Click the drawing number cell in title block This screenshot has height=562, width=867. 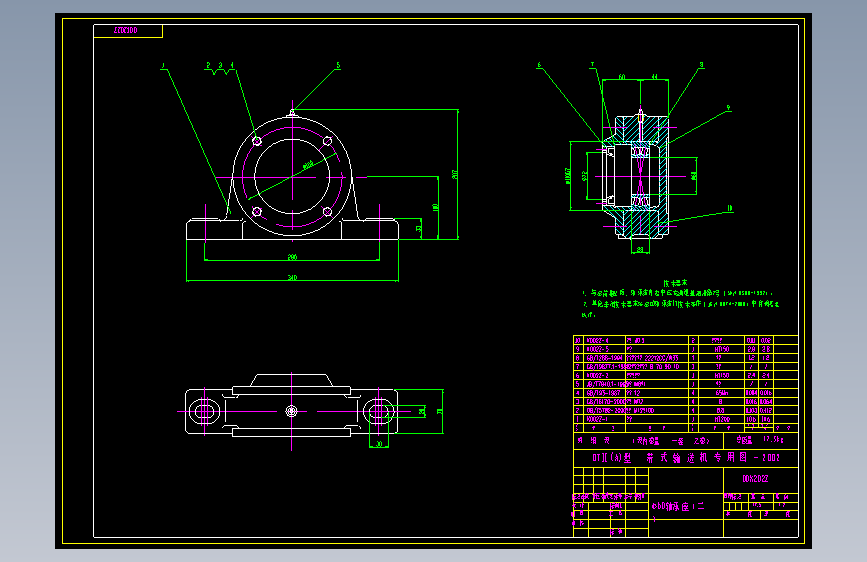761,479
